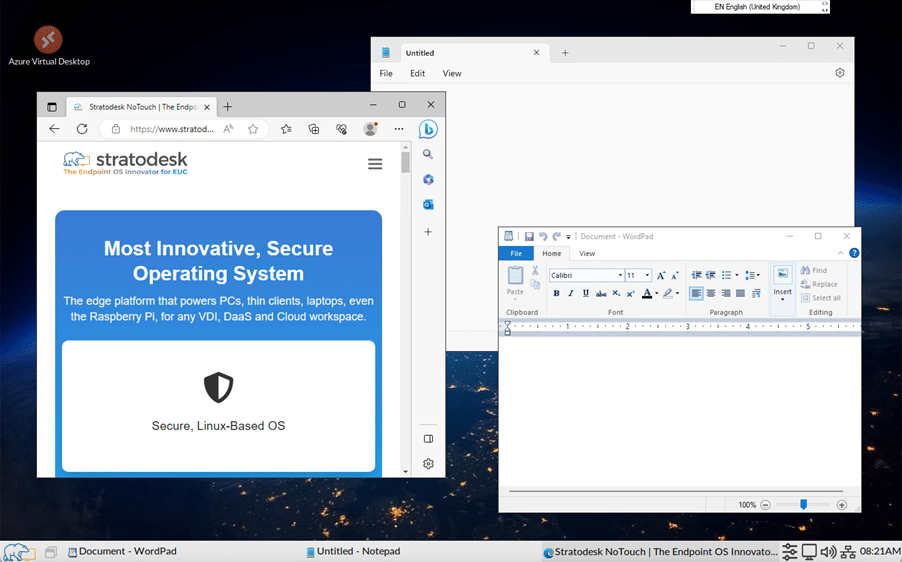902x562 pixels.
Task: Open Notepad's View menu
Action: tap(452, 74)
